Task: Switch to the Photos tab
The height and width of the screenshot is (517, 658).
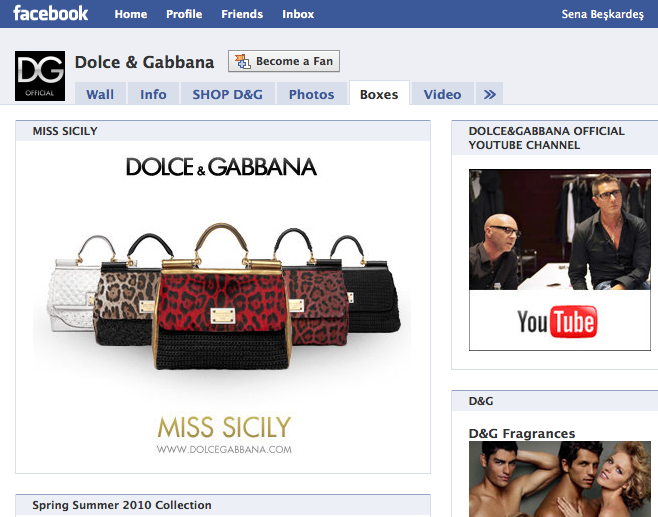Action: point(311,94)
